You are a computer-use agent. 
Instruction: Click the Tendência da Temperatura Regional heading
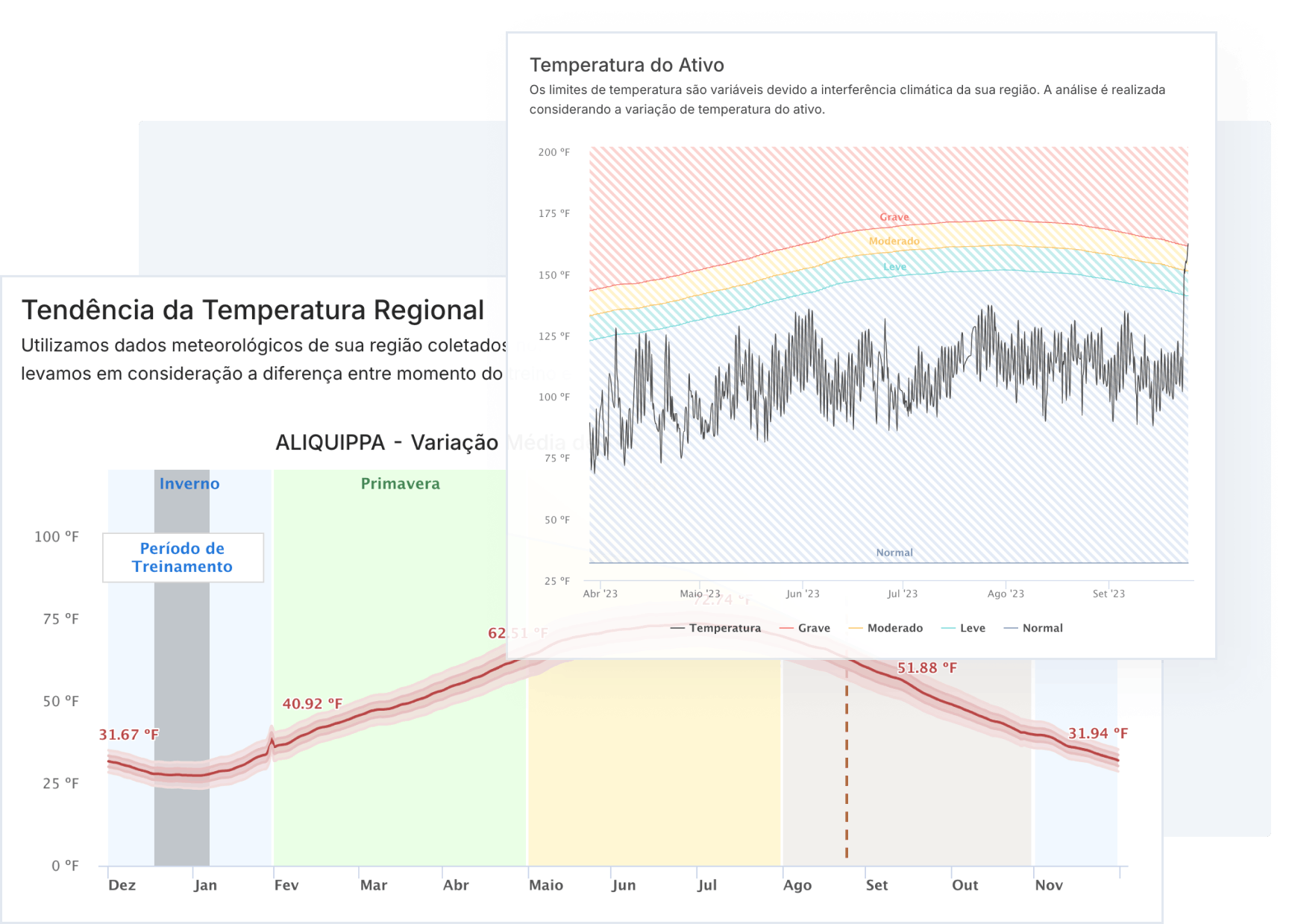point(253,309)
